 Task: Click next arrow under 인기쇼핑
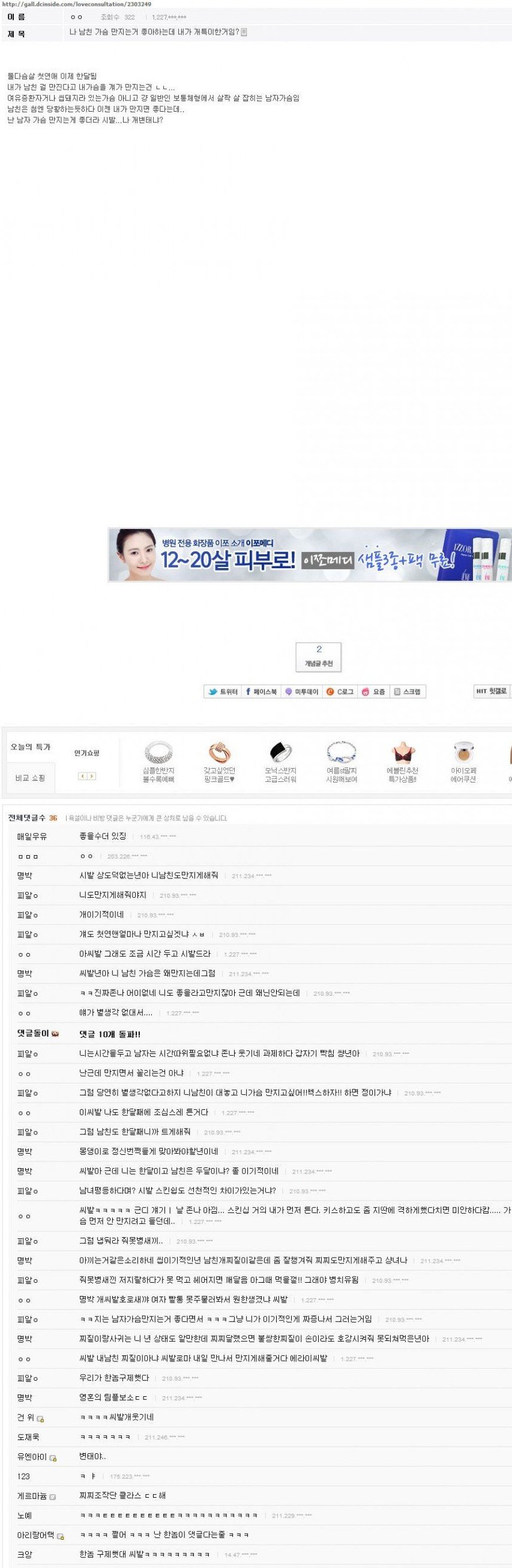coord(92,776)
